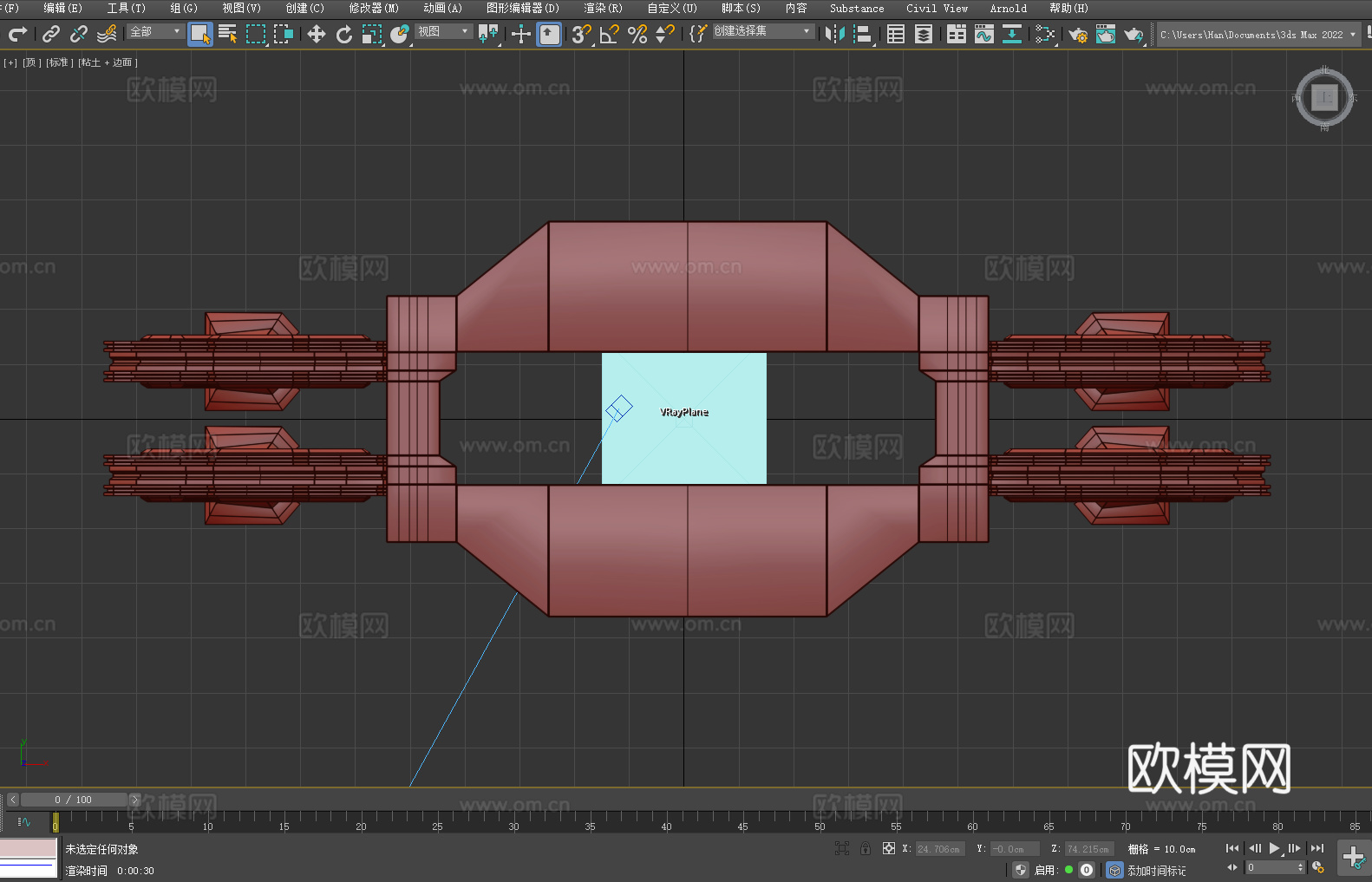Click the Mirror tool icon
The height and width of the screenshot is (882, 1372).
834,34
